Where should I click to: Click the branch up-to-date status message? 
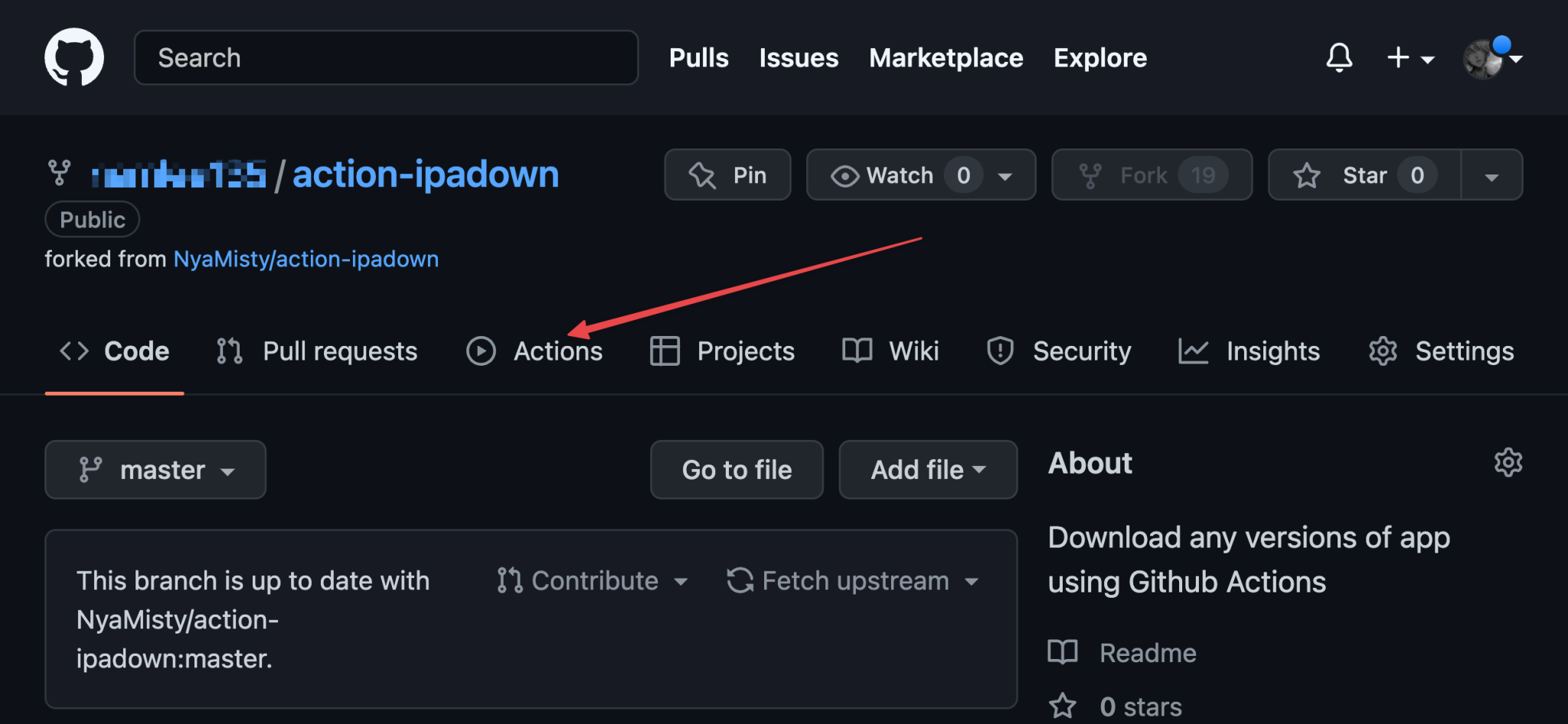point(253,620)
